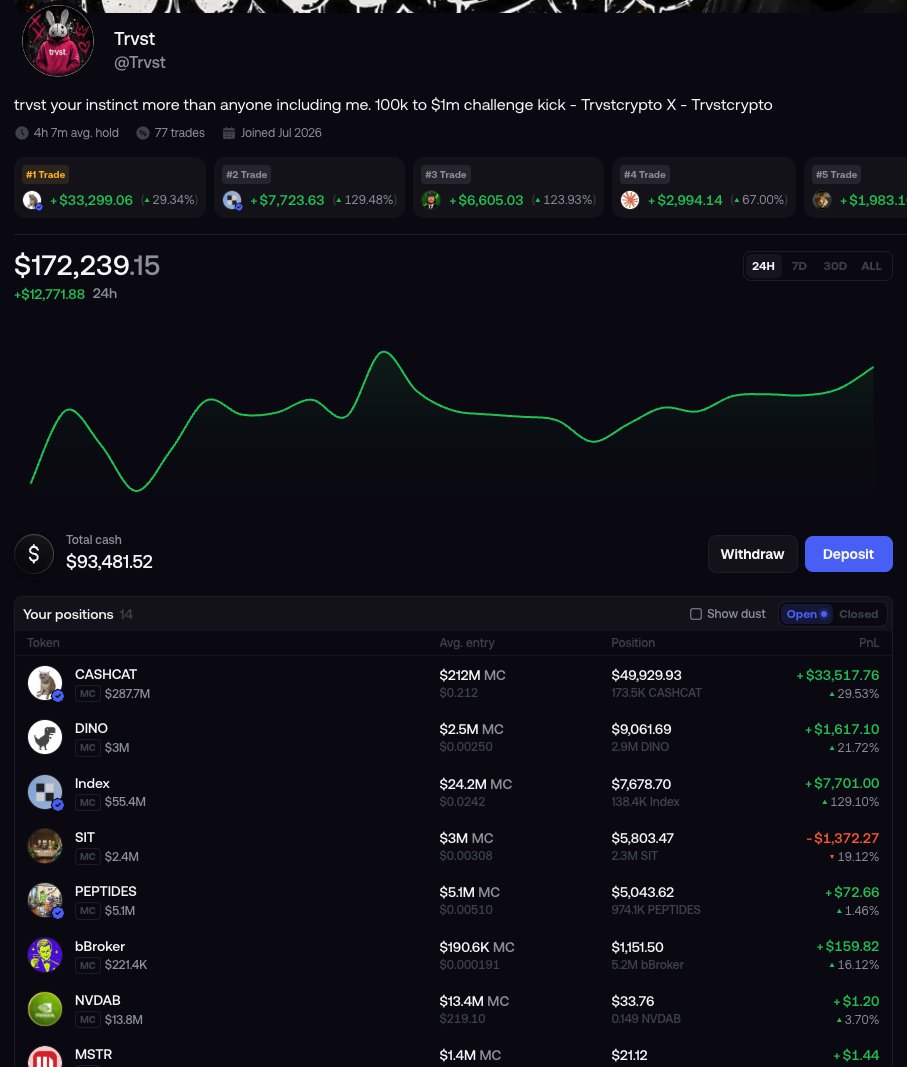Click the portfolio balance $172,239.15

click(86, 265)
